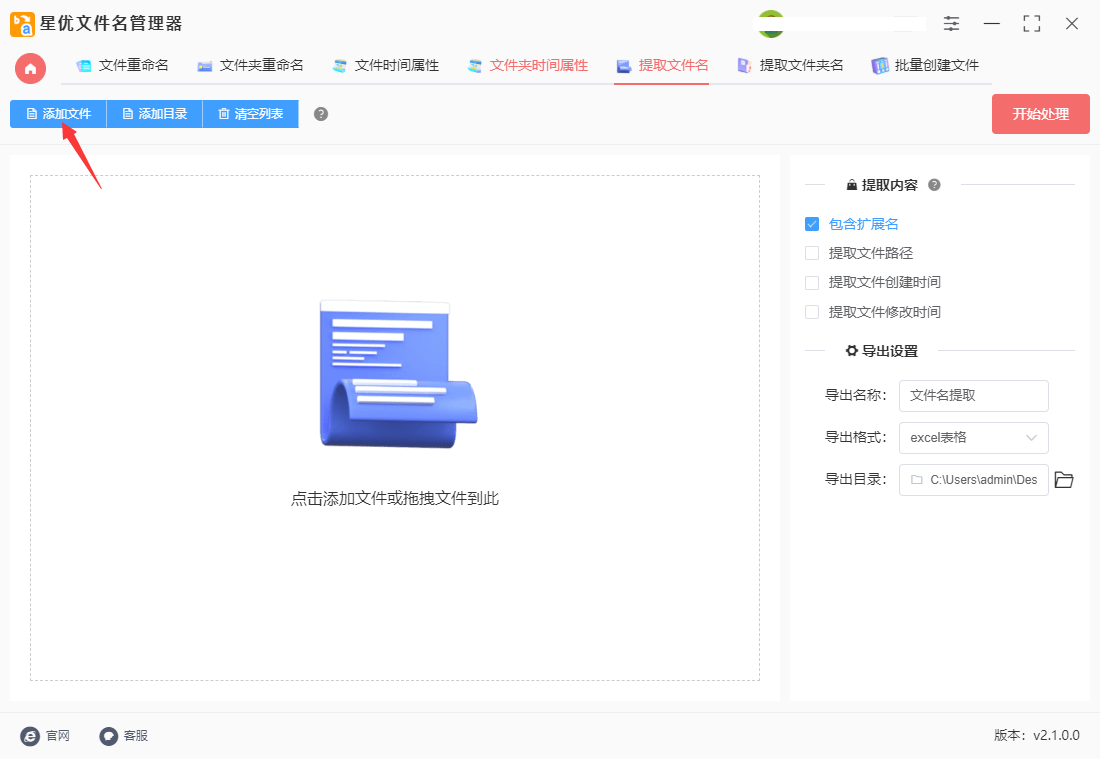Go to the home screen icon
1100x760 pixels.
(x=30, y=69)
